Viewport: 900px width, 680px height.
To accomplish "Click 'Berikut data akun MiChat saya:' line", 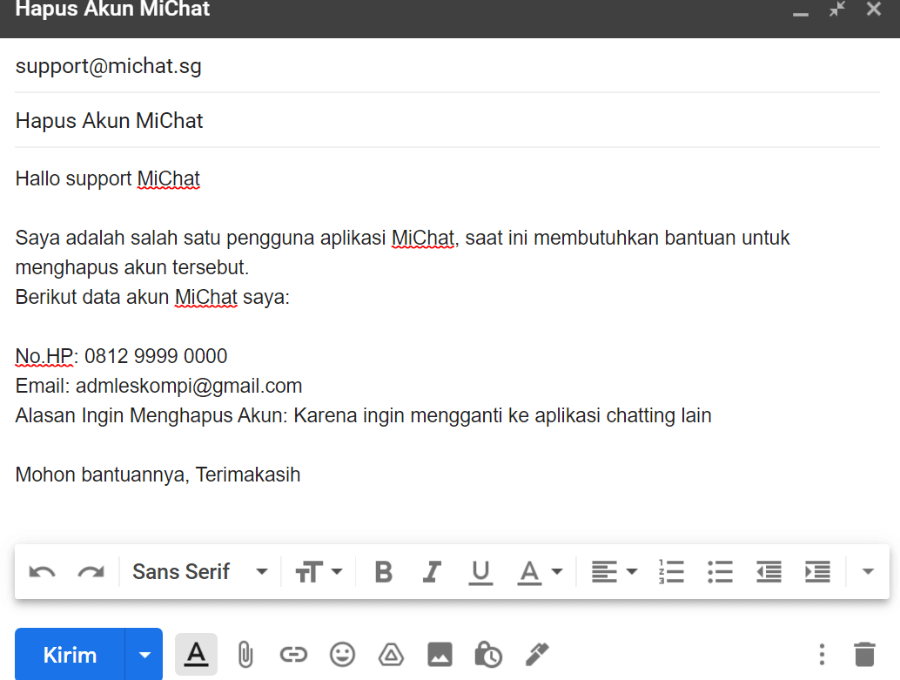I will (153, 297).
